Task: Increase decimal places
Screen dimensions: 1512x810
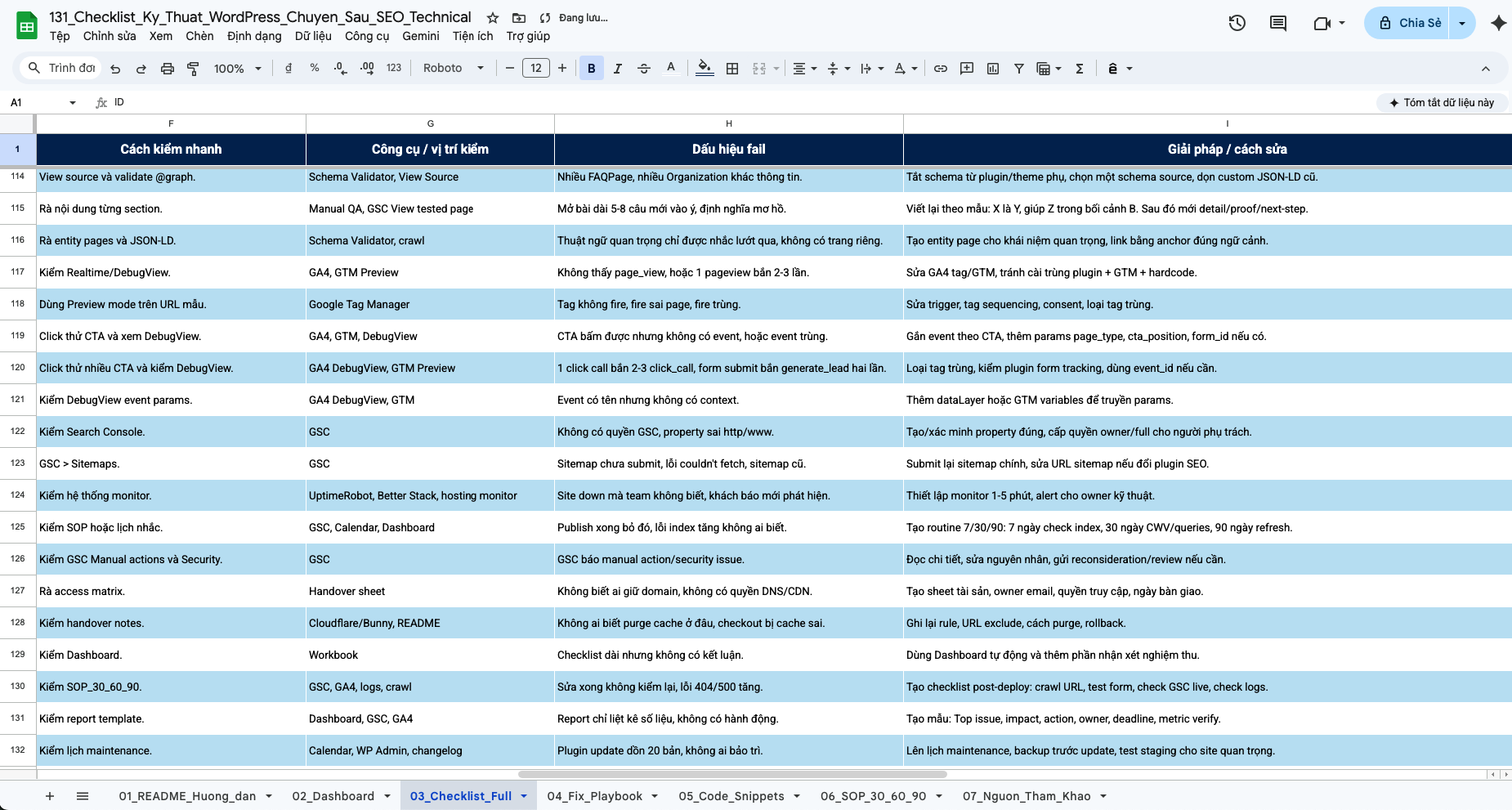Action: [x=367, y=69]
